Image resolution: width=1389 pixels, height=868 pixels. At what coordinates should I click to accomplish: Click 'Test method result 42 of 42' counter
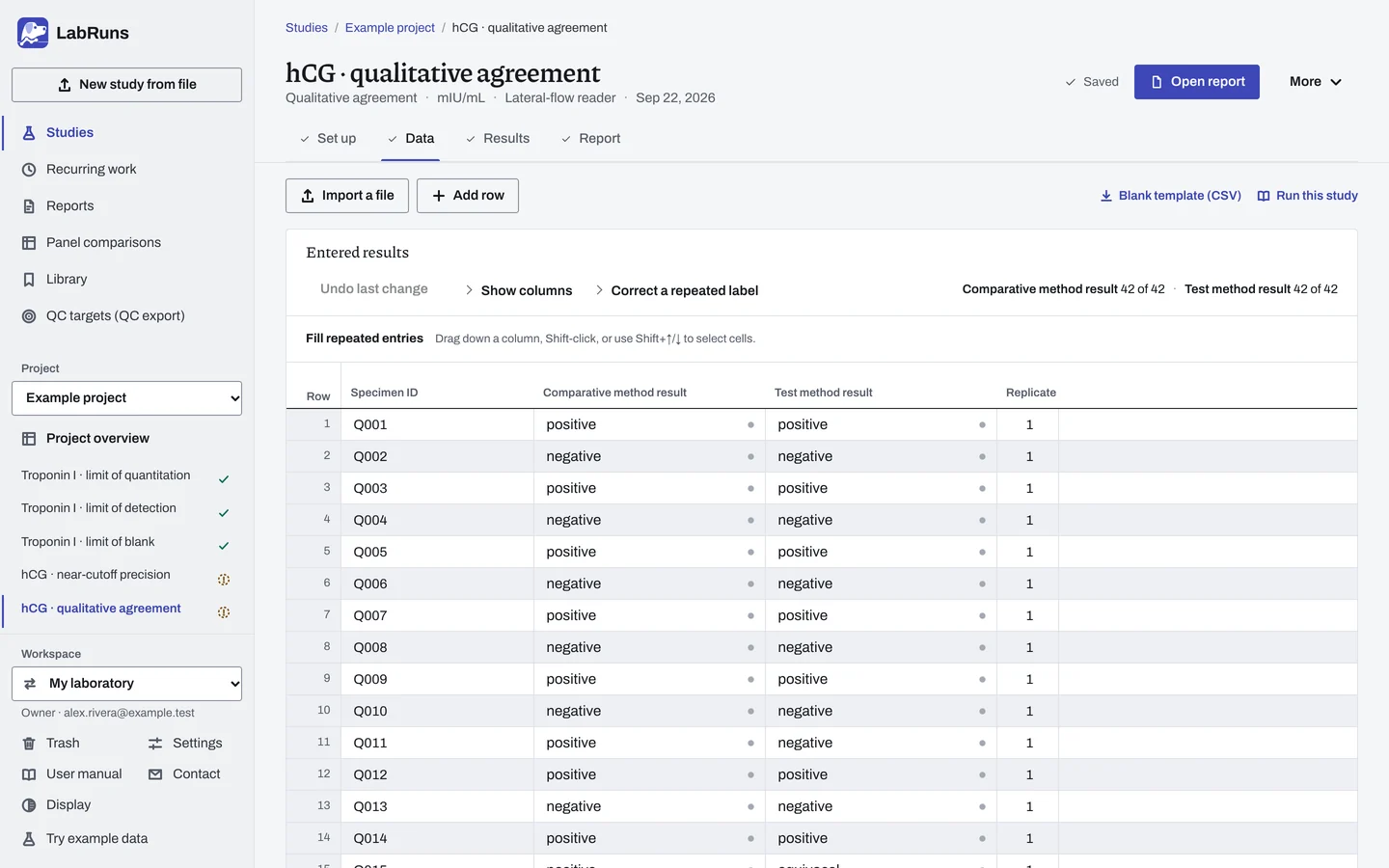(x=1261, y=289)
